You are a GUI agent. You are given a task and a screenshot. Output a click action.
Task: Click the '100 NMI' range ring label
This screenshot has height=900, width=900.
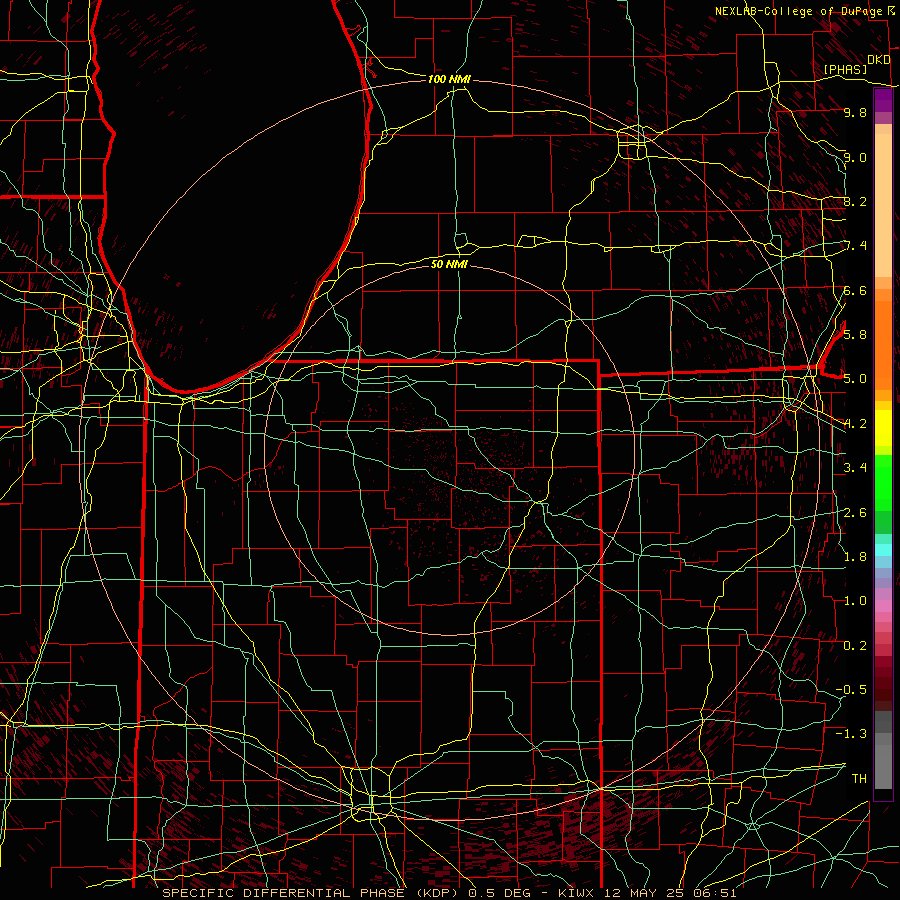click(x=449, y=79)
